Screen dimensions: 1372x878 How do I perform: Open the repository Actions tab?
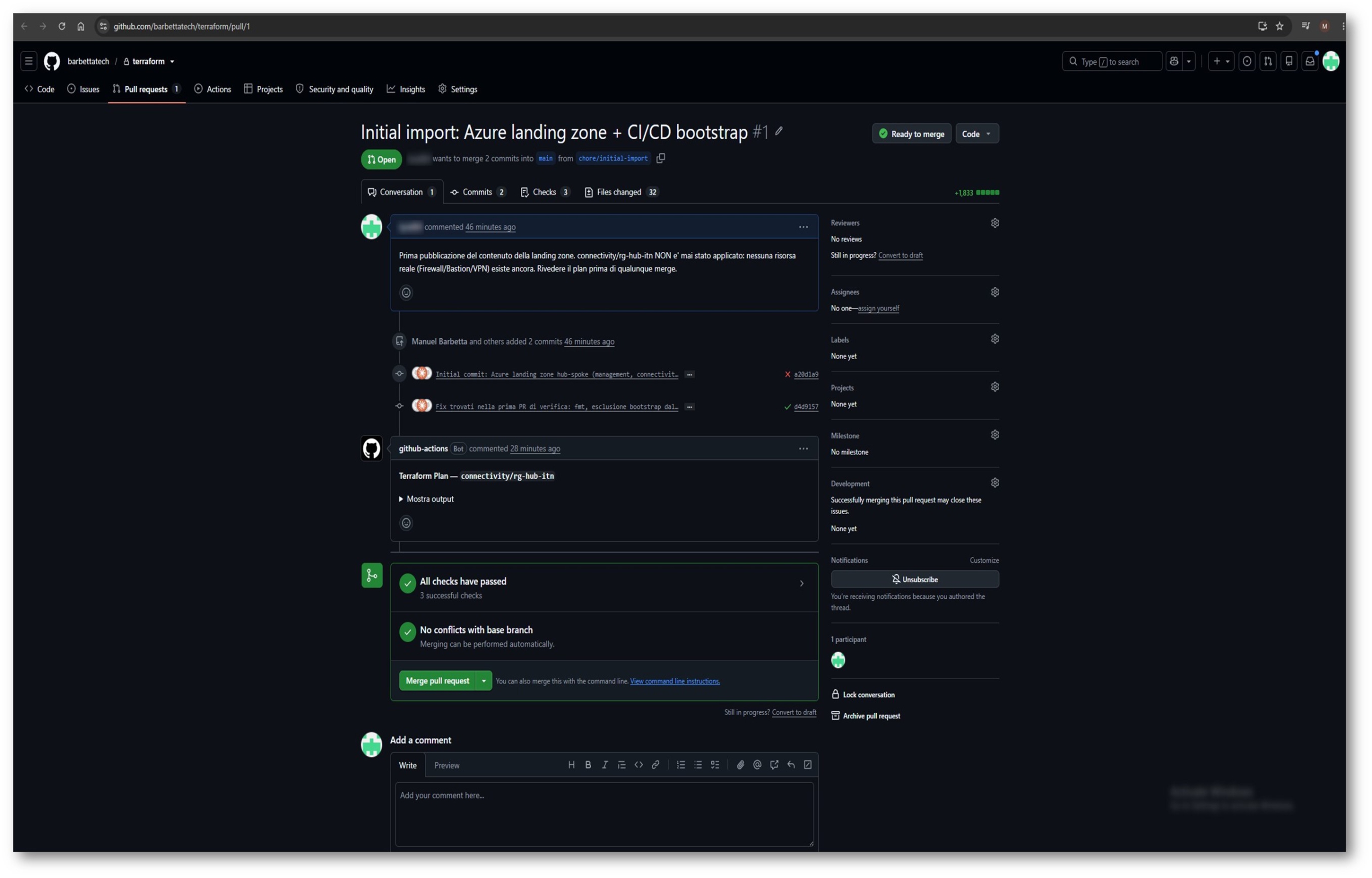213,90
